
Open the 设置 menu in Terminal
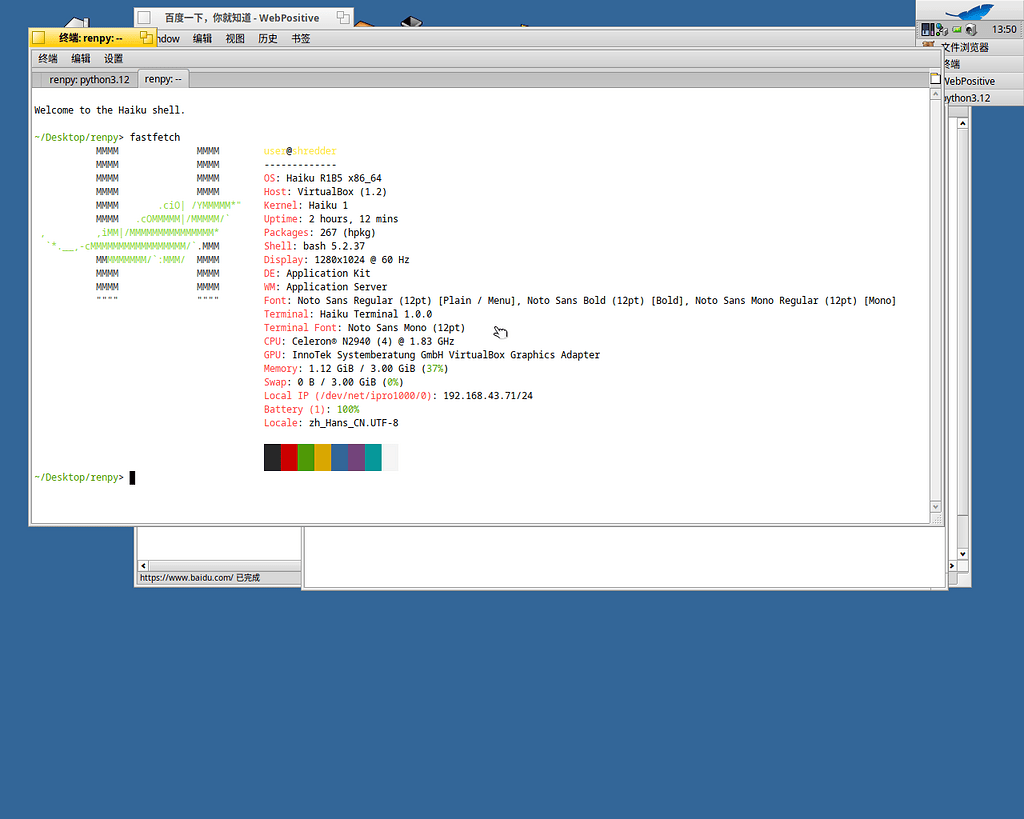pyautogui.click(x=113, y=58)
